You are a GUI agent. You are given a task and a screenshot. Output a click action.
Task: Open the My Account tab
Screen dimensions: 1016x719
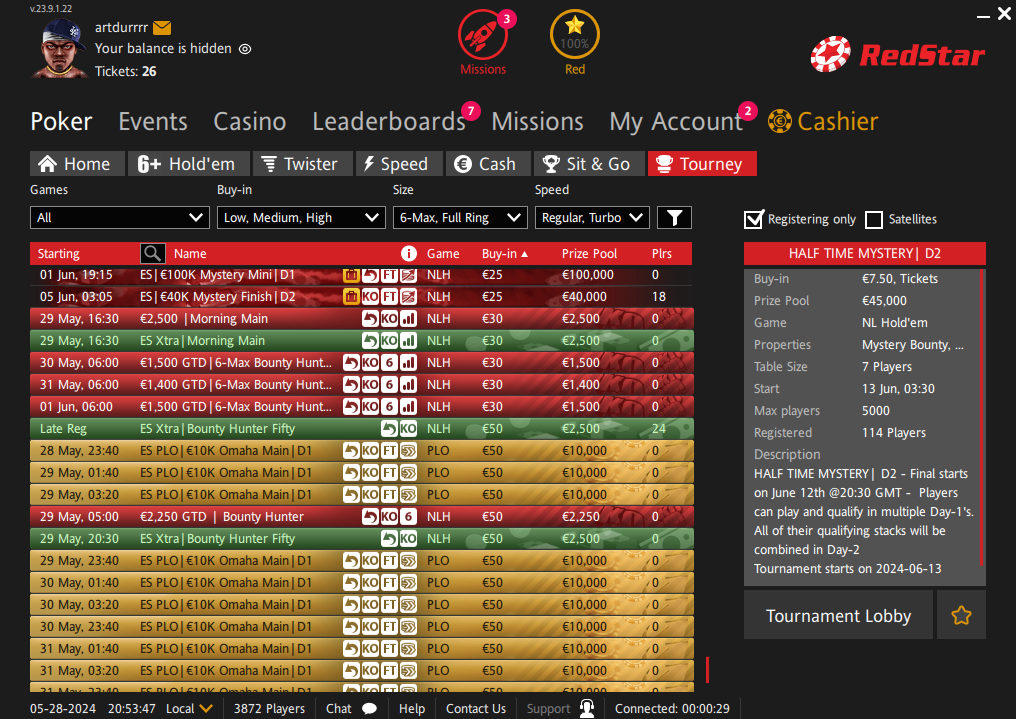tap(676, 121)
